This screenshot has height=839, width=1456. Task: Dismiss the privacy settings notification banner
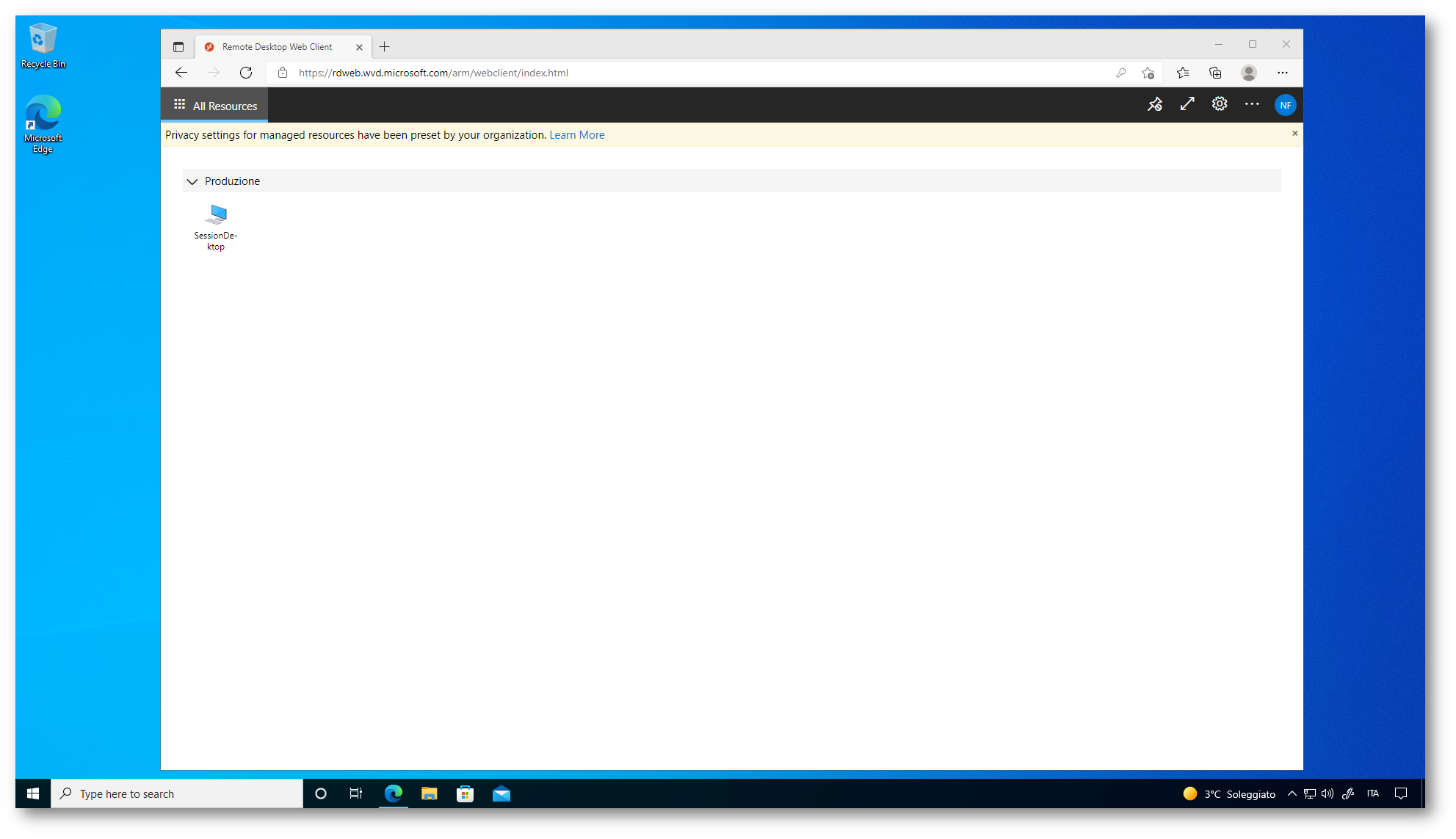coord(1294,134)
